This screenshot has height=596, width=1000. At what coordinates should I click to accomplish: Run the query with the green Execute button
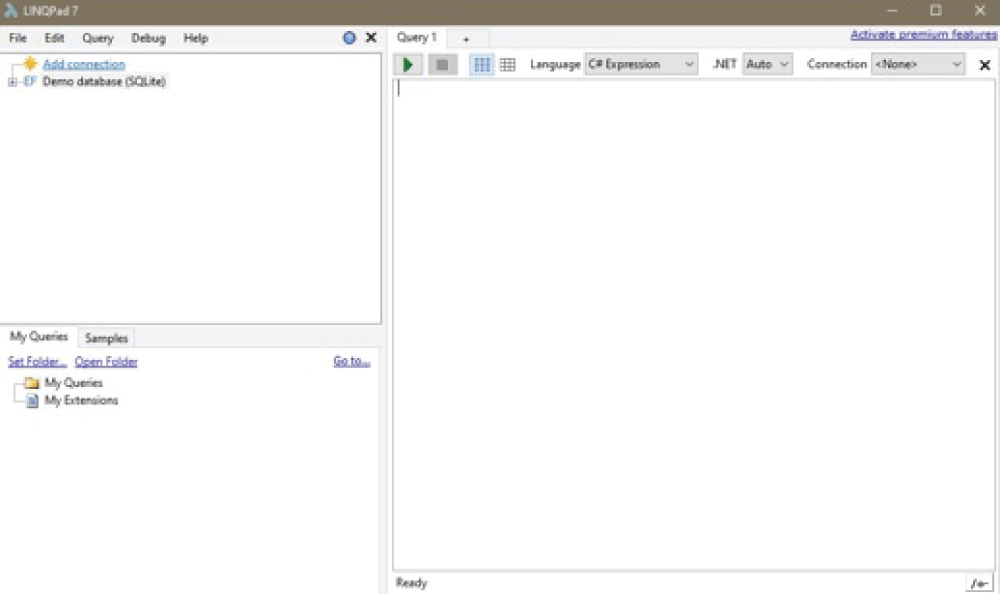(408, 64)
